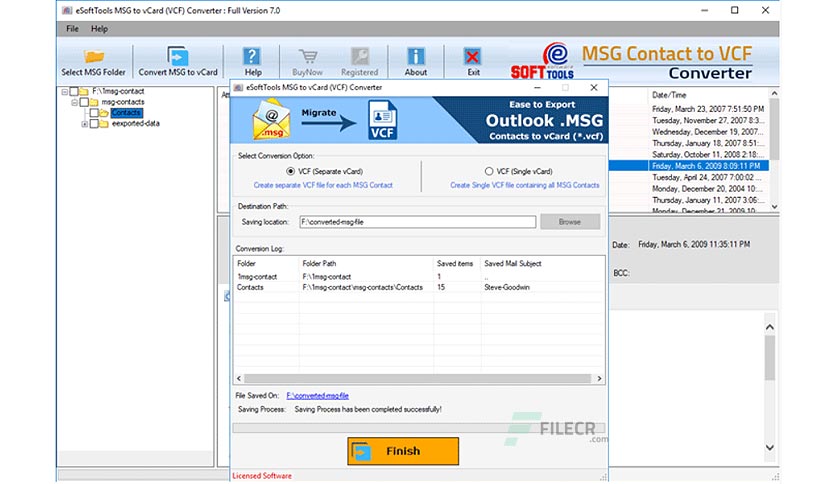Click the Date/Time column header
836x484 pixels.
point(669,95)
